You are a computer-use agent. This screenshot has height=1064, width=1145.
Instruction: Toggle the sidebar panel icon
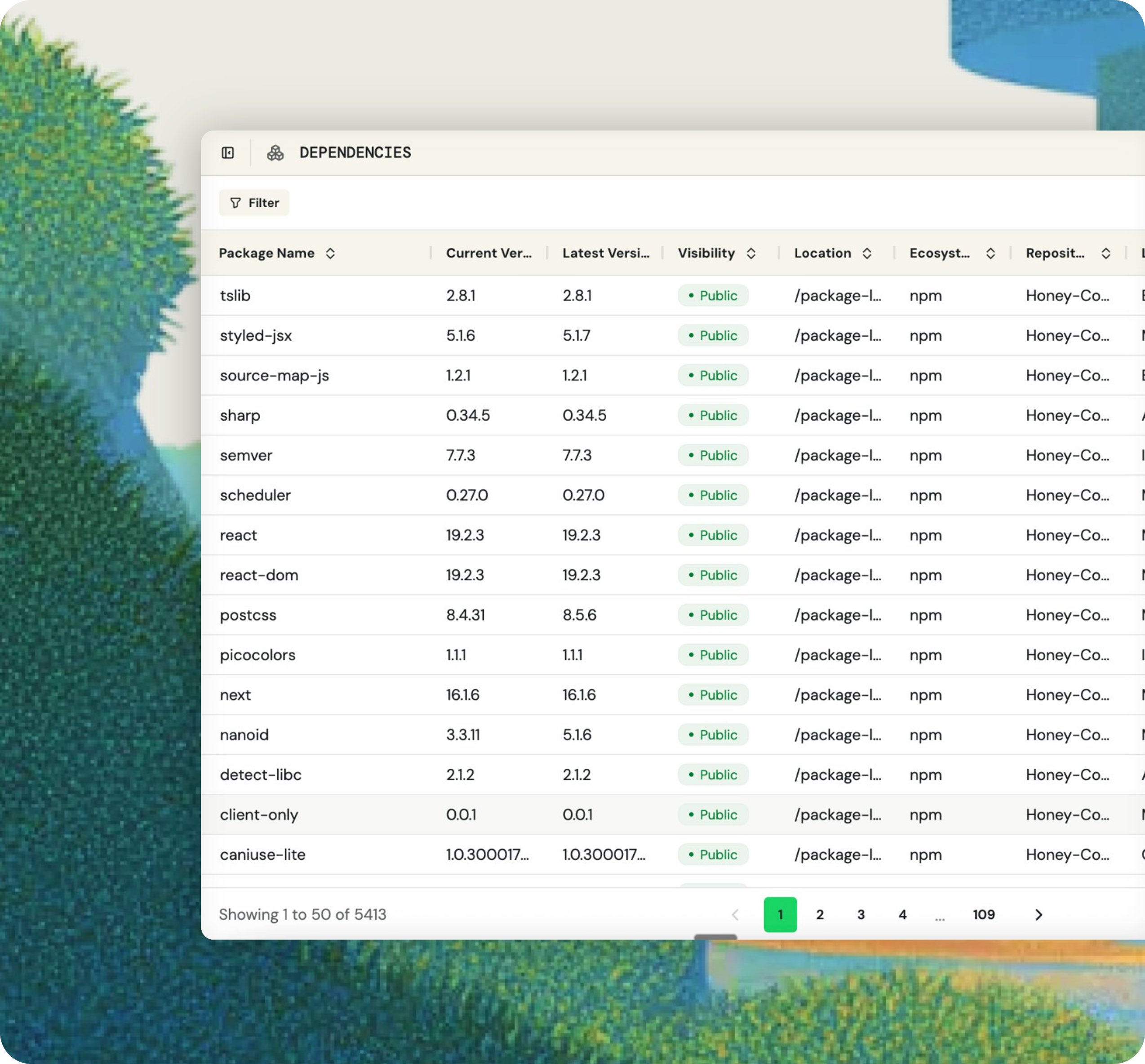click(228, 152)
